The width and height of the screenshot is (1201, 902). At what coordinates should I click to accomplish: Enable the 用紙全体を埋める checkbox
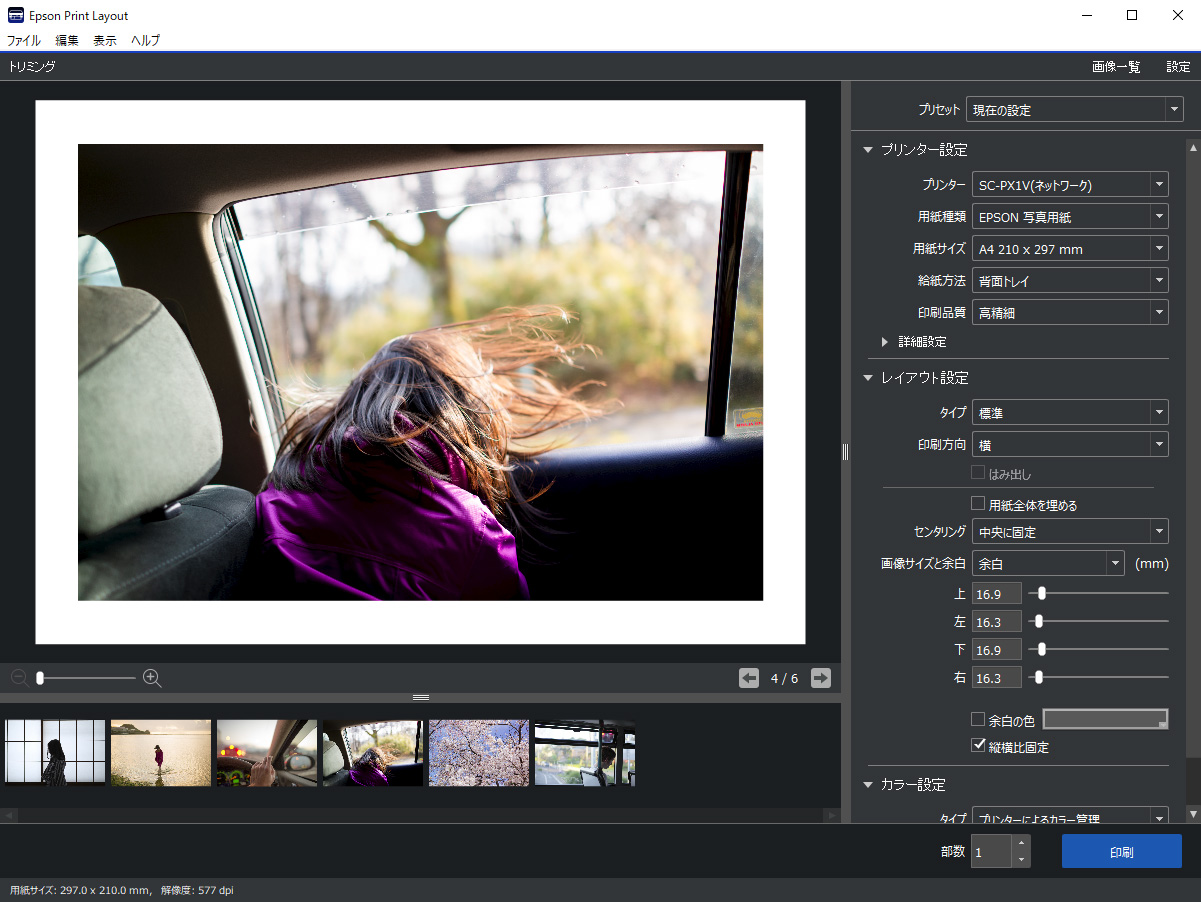(979, 504)
